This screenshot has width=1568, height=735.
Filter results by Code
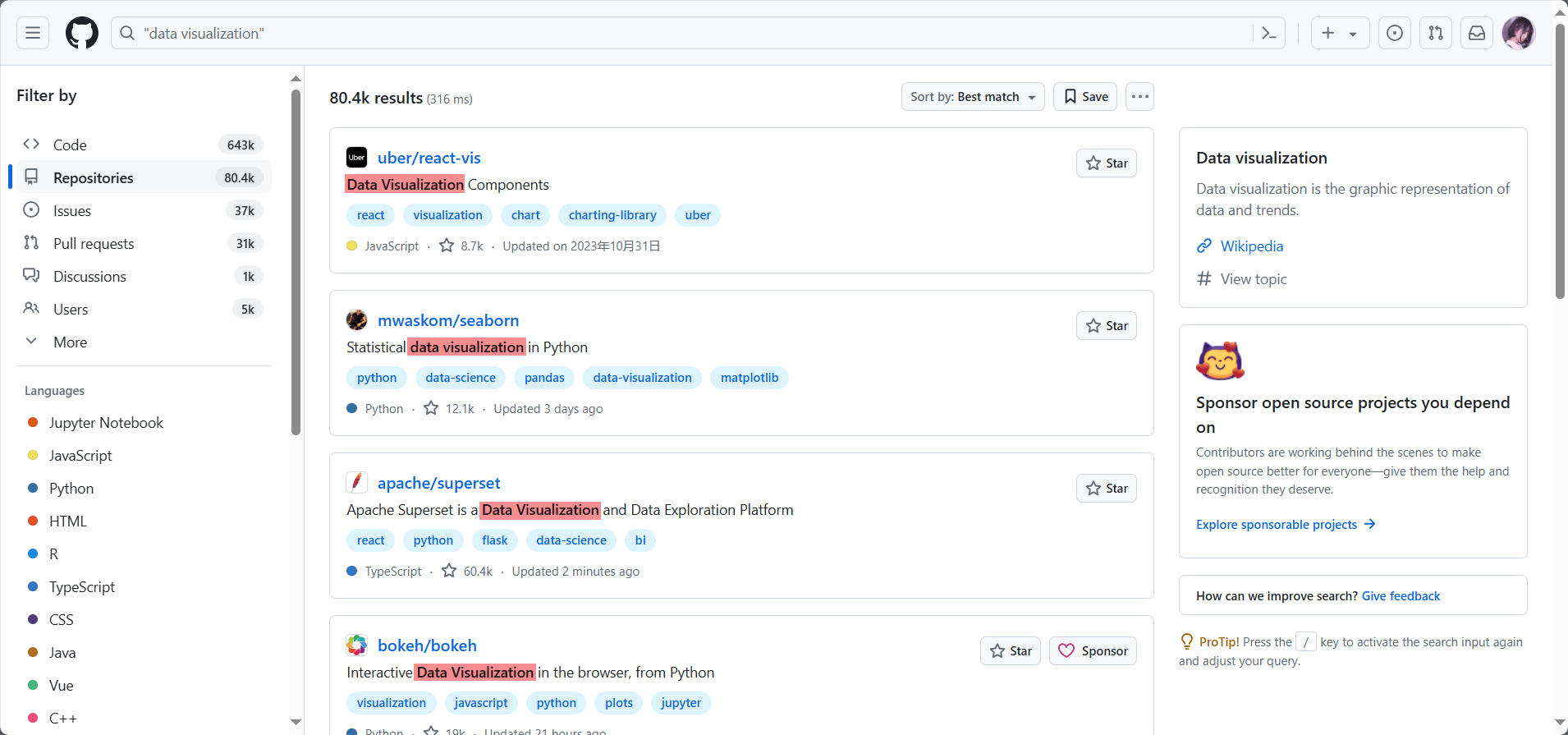click(70, 145)
